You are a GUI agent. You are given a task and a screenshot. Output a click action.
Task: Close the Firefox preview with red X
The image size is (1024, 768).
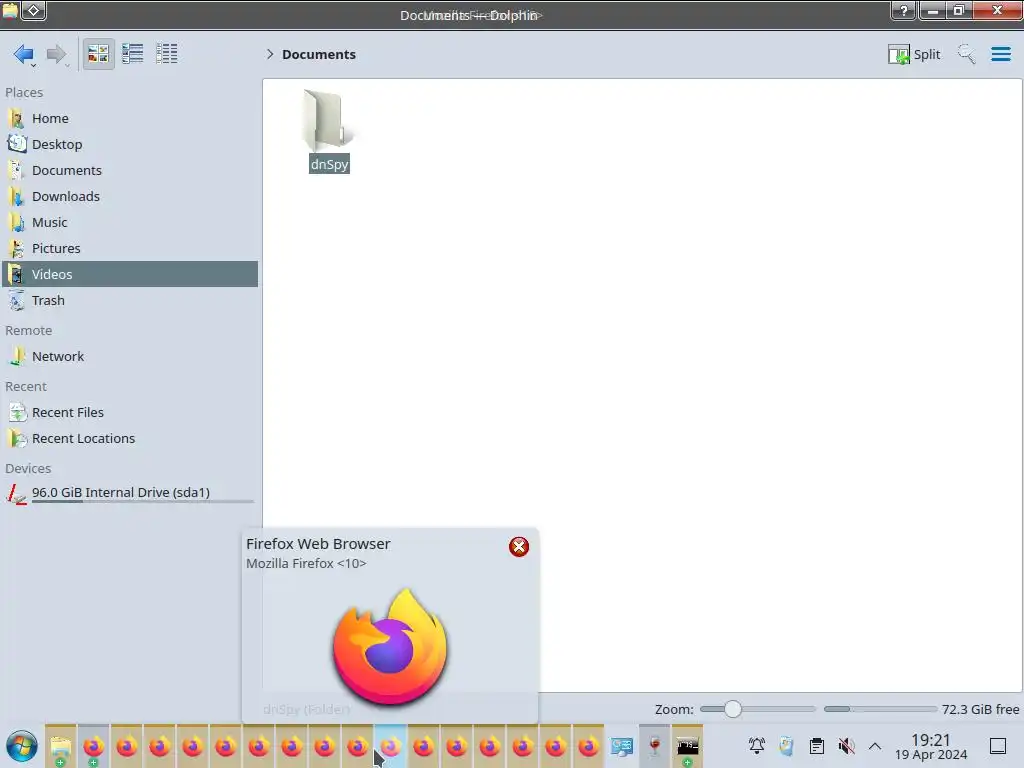[519, 547]
